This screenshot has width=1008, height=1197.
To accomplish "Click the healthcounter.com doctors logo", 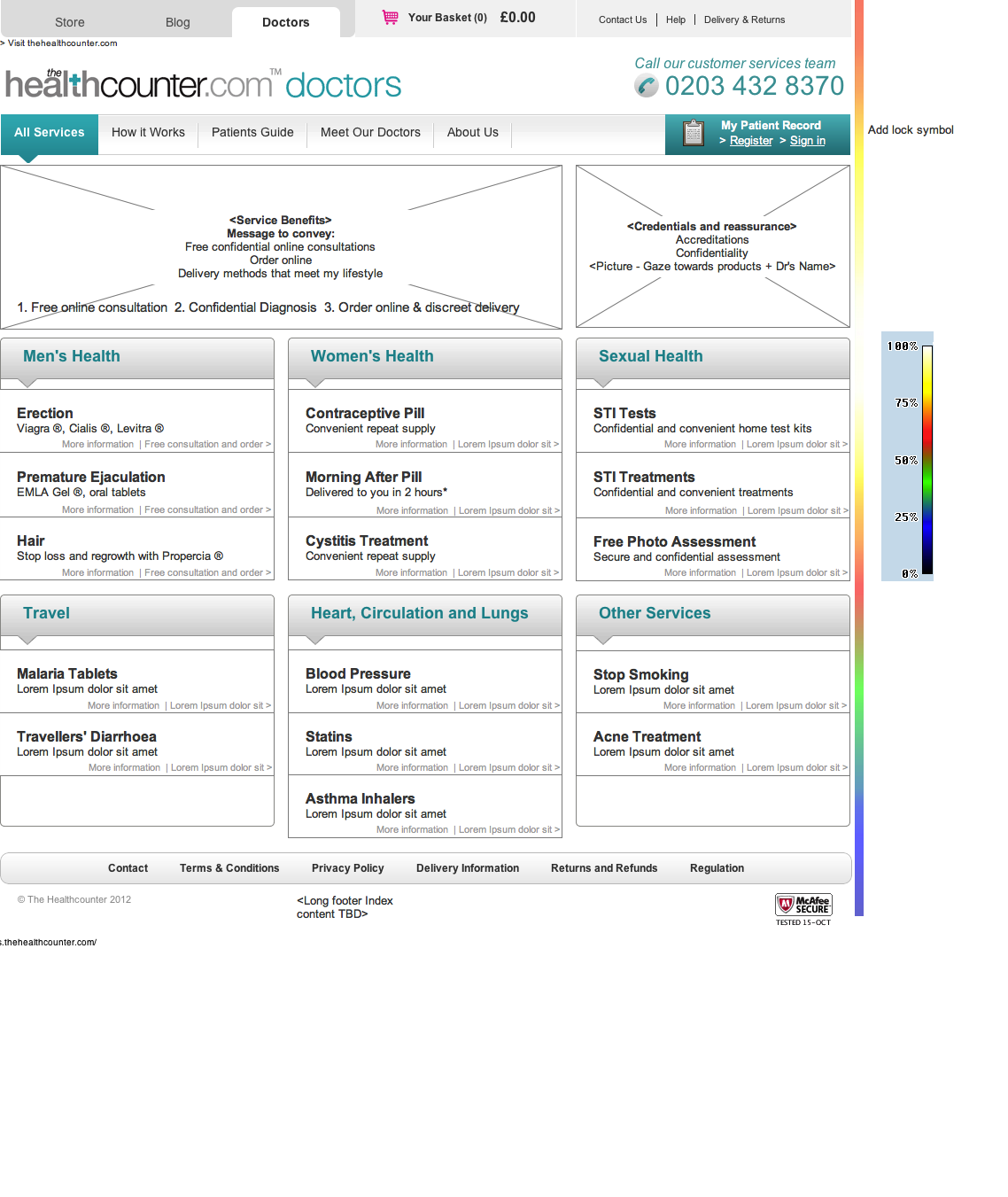I will pyautogui.click(x=203, y=85).
